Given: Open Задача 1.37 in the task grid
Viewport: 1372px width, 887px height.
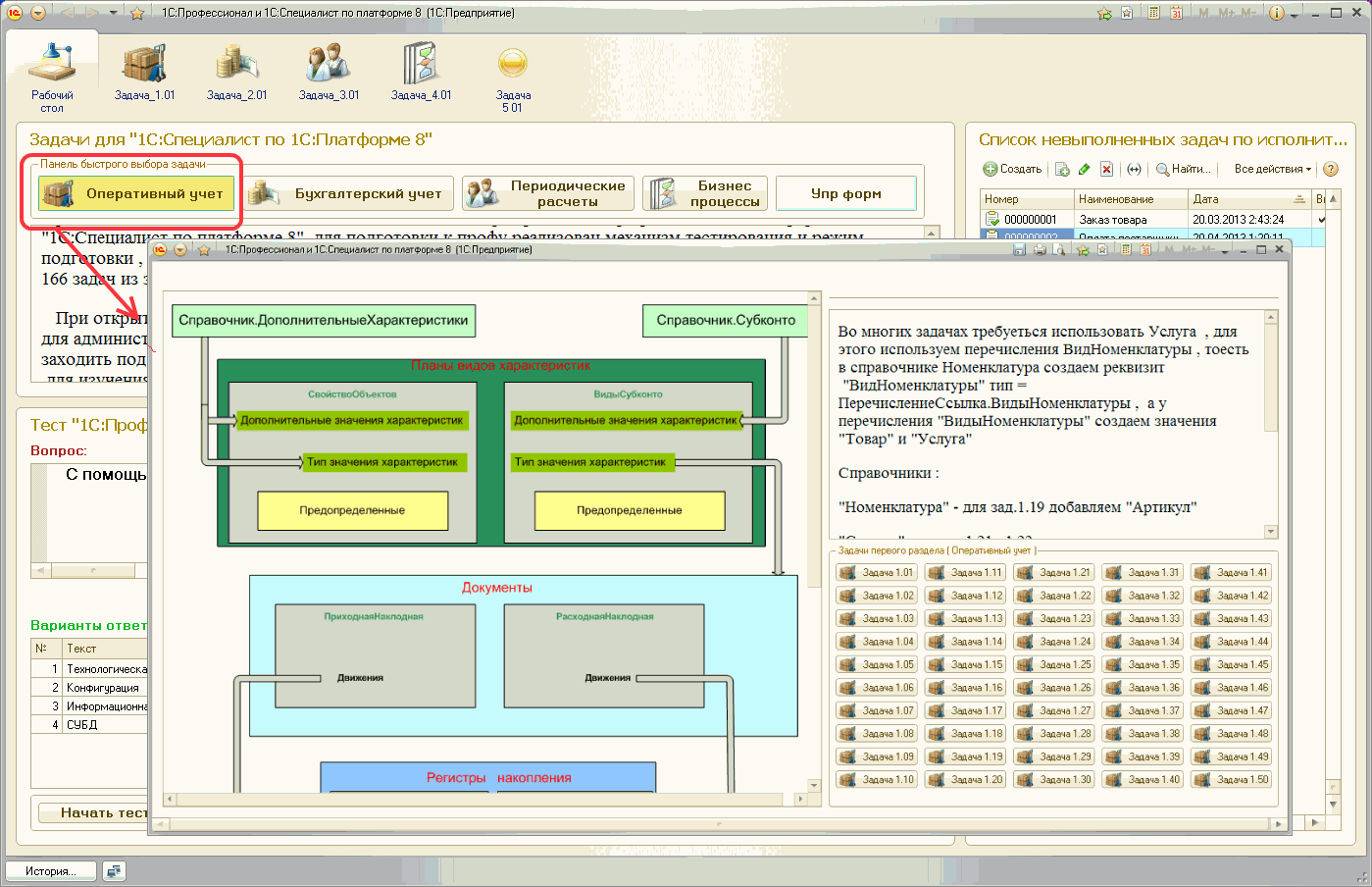Looking at the screenshot, I should (1143, 710).
